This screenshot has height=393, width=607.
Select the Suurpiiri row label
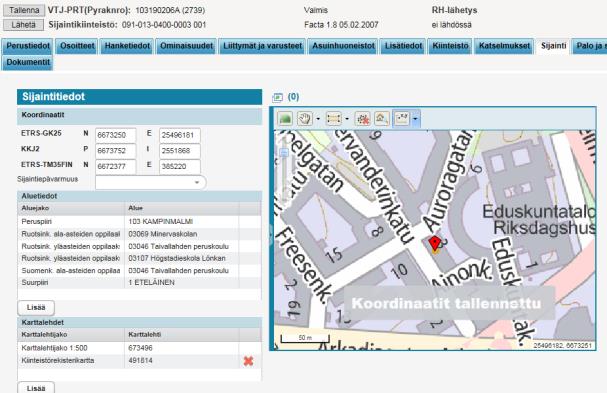[71, 283]
